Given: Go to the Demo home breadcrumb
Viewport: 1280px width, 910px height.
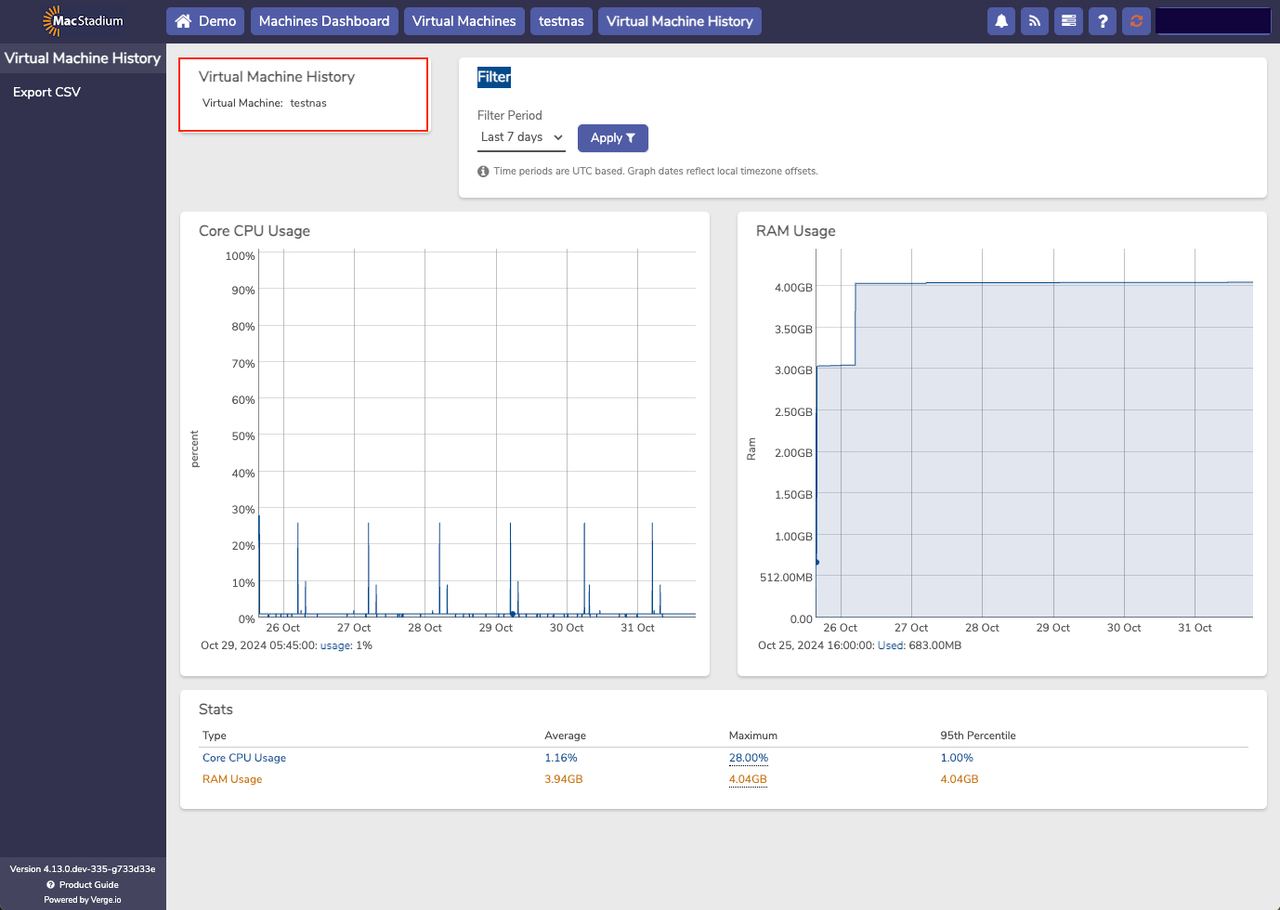Looking at the screenshot, I should [x=206, y=21].
